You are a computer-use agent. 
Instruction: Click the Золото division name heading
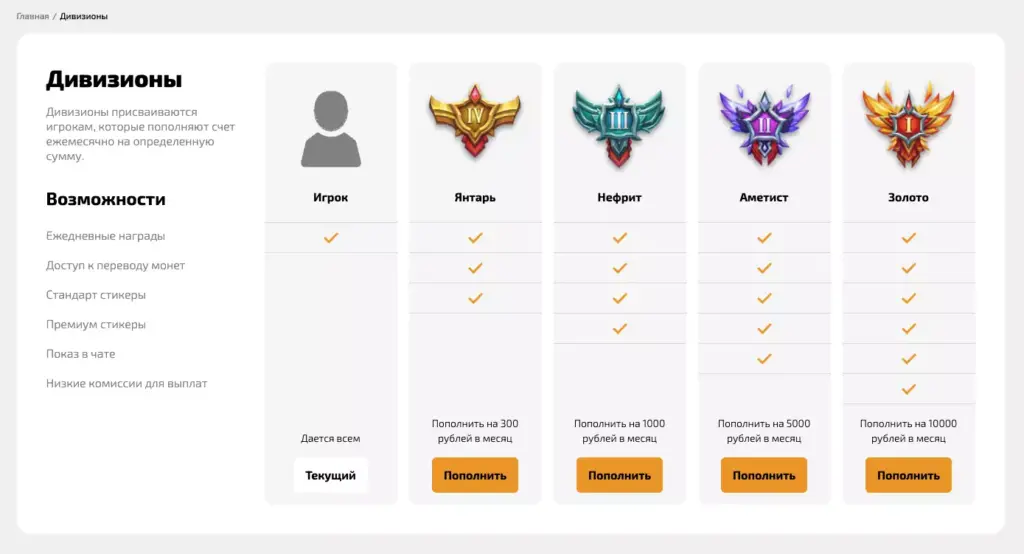pos(908,198)
